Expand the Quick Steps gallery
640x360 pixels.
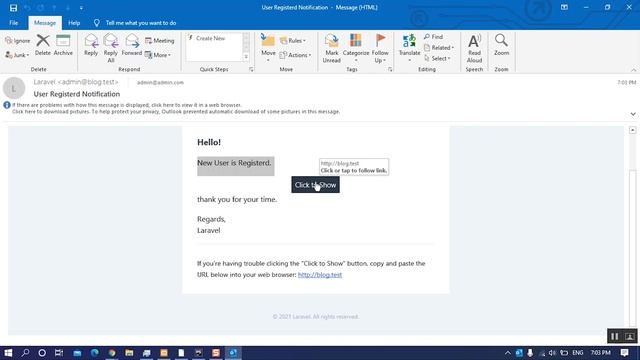coord(246,57)
